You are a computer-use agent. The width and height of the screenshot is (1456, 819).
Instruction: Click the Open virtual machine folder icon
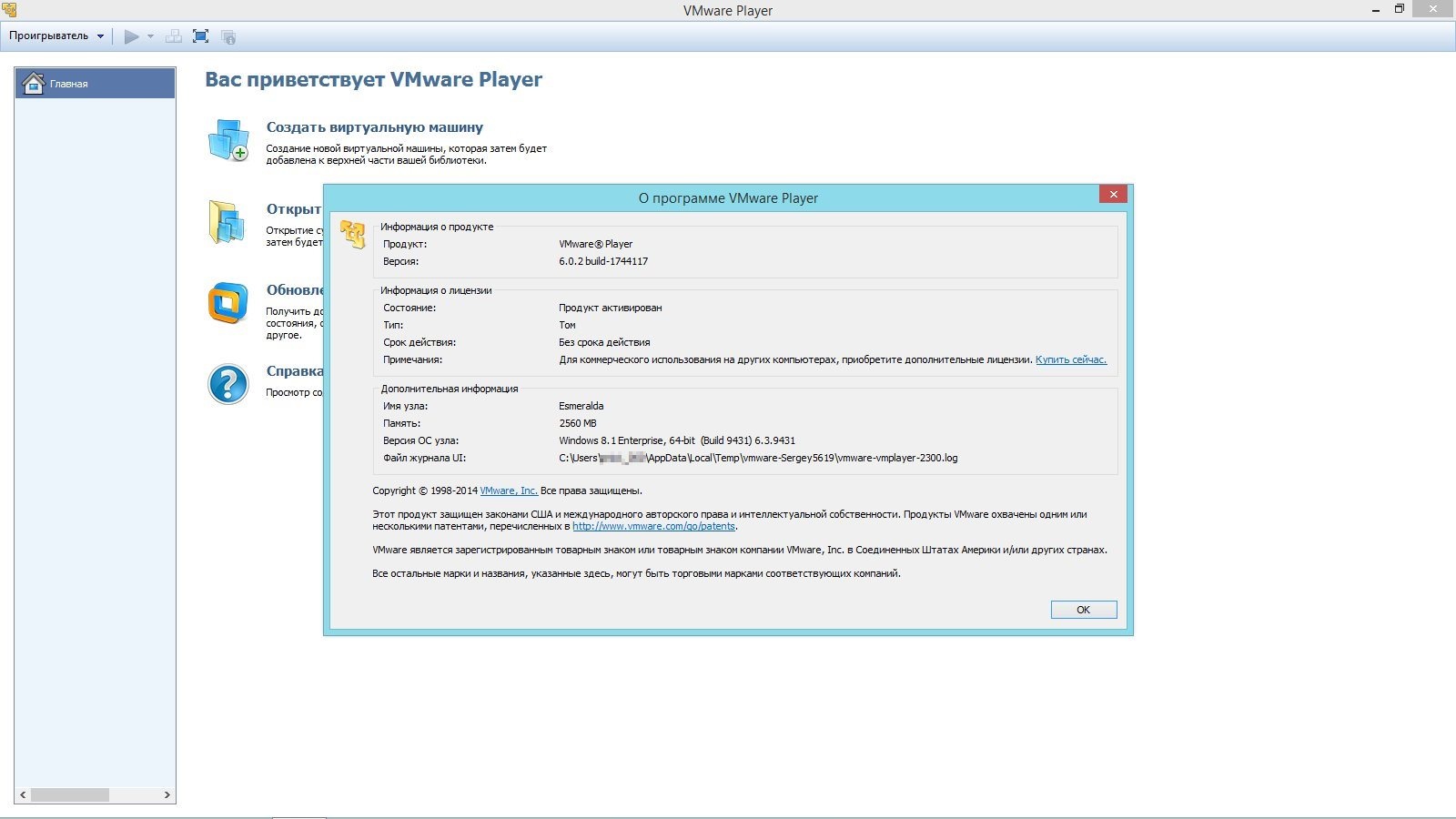pyautogui.click(x=227, y=222)
